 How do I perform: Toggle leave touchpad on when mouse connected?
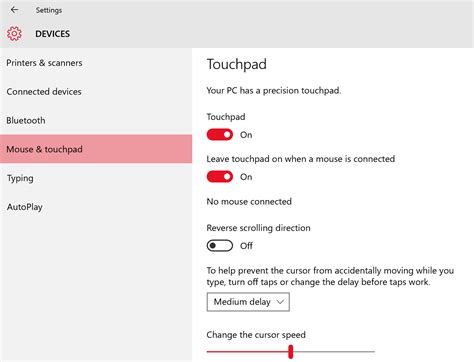[220, 177]
